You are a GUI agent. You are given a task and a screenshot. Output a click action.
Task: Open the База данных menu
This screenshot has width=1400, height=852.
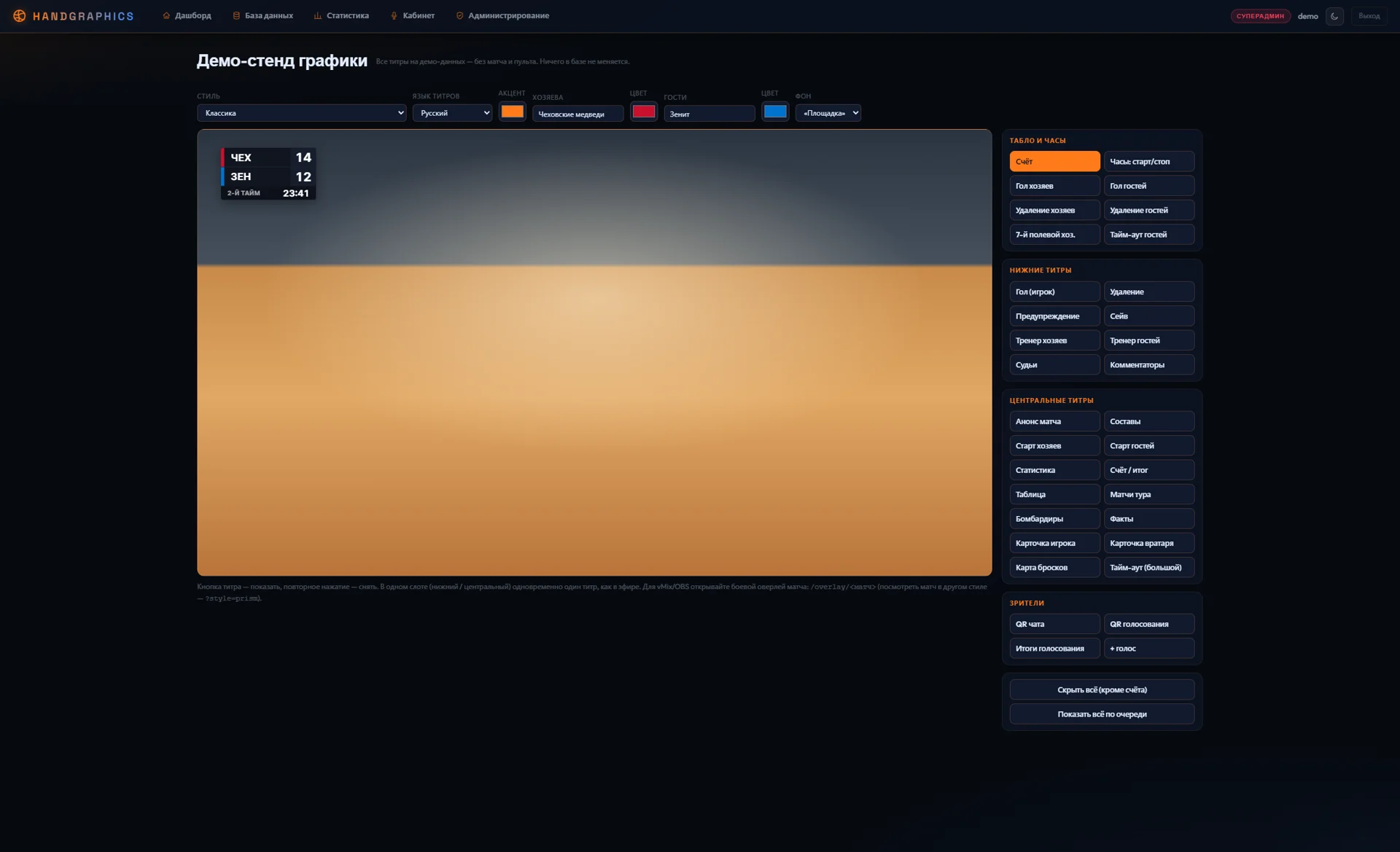click(262, 15)
